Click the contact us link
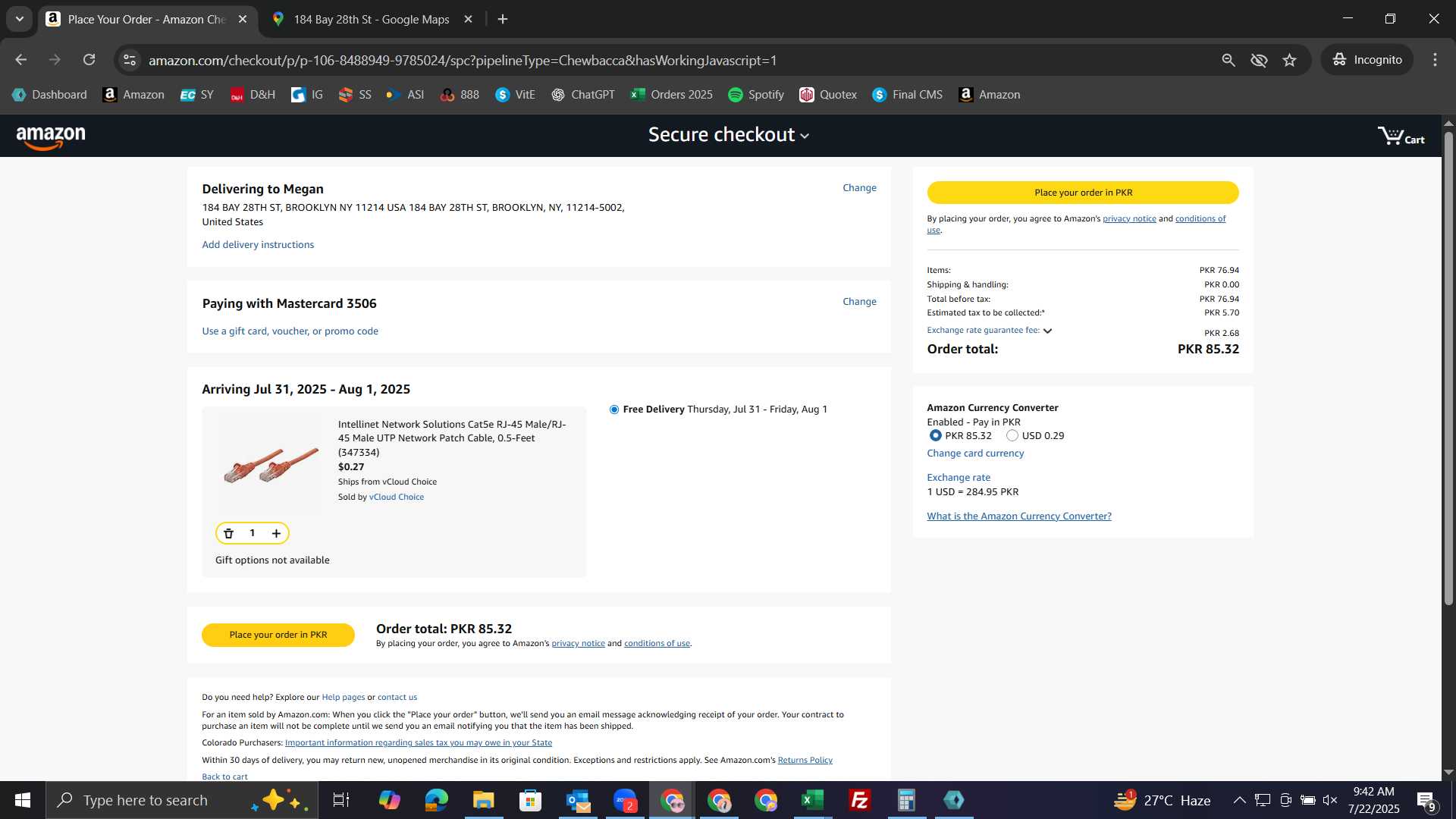Image resolution: width=1456 pixels, height=819 pixels. point(397,698)
